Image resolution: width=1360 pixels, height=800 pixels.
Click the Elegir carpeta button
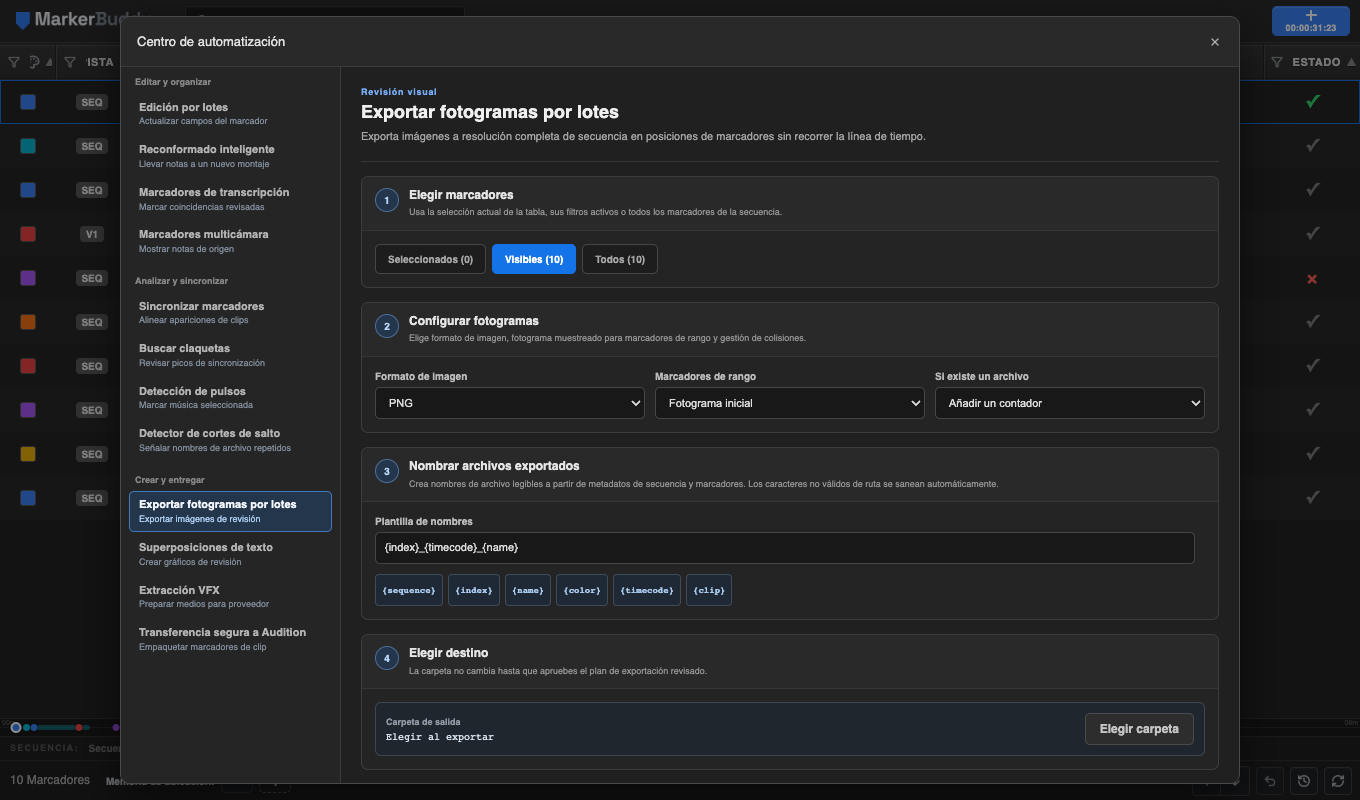[1139, 729]
